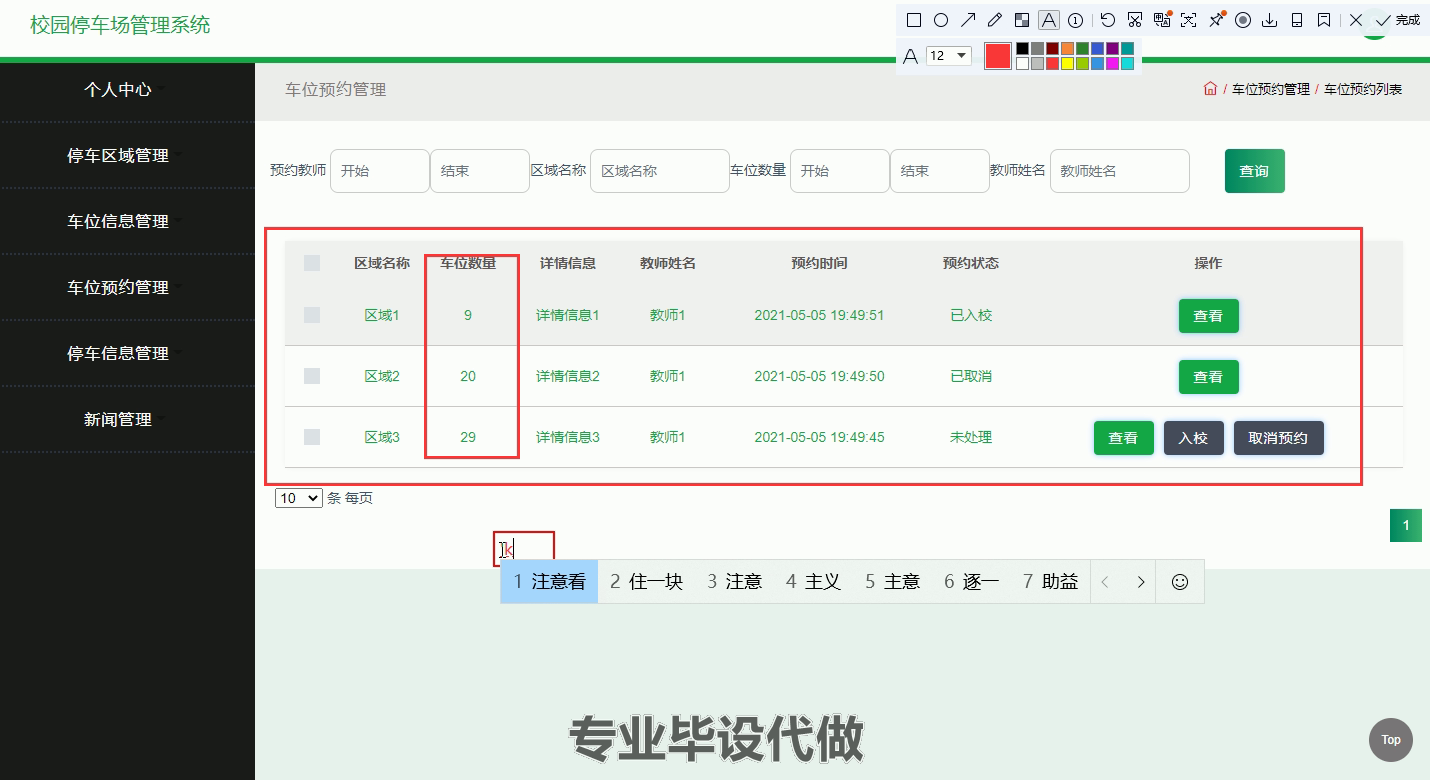This screenshot has width=1430, height=780.
Task: Focus the 教师姓名 input field
Action: (1120, 171)
